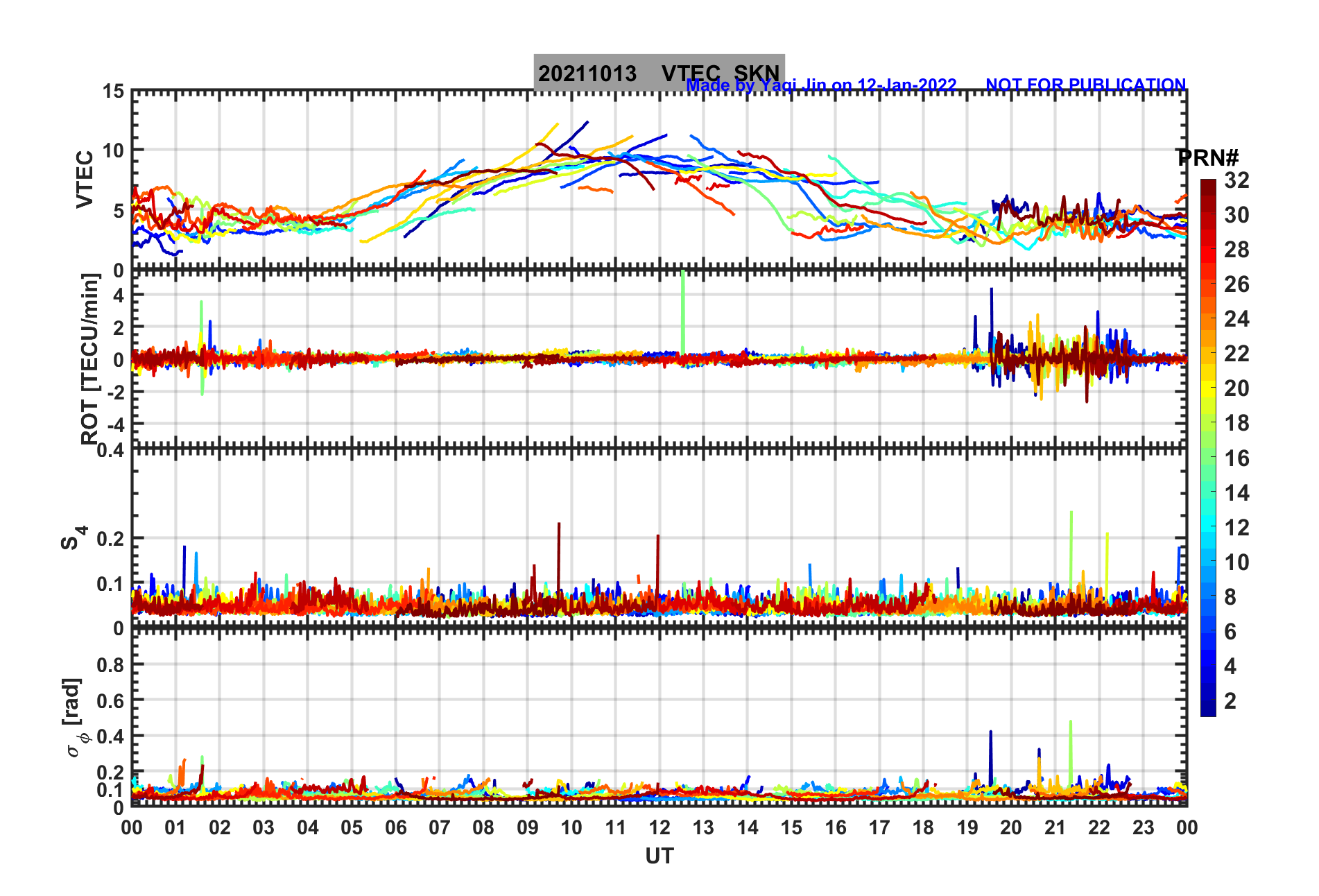Click the "PRN#" colorbar heading
Image resolution: width=1319 pixels, height=896 pixels.
click(1208, 157)
